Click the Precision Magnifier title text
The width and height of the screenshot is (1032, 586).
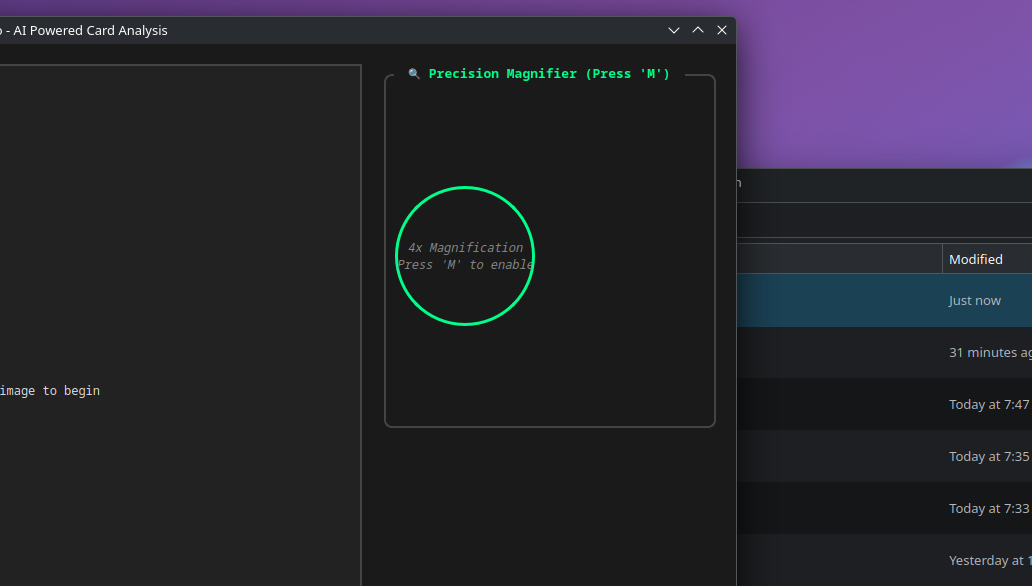(549, 74)
